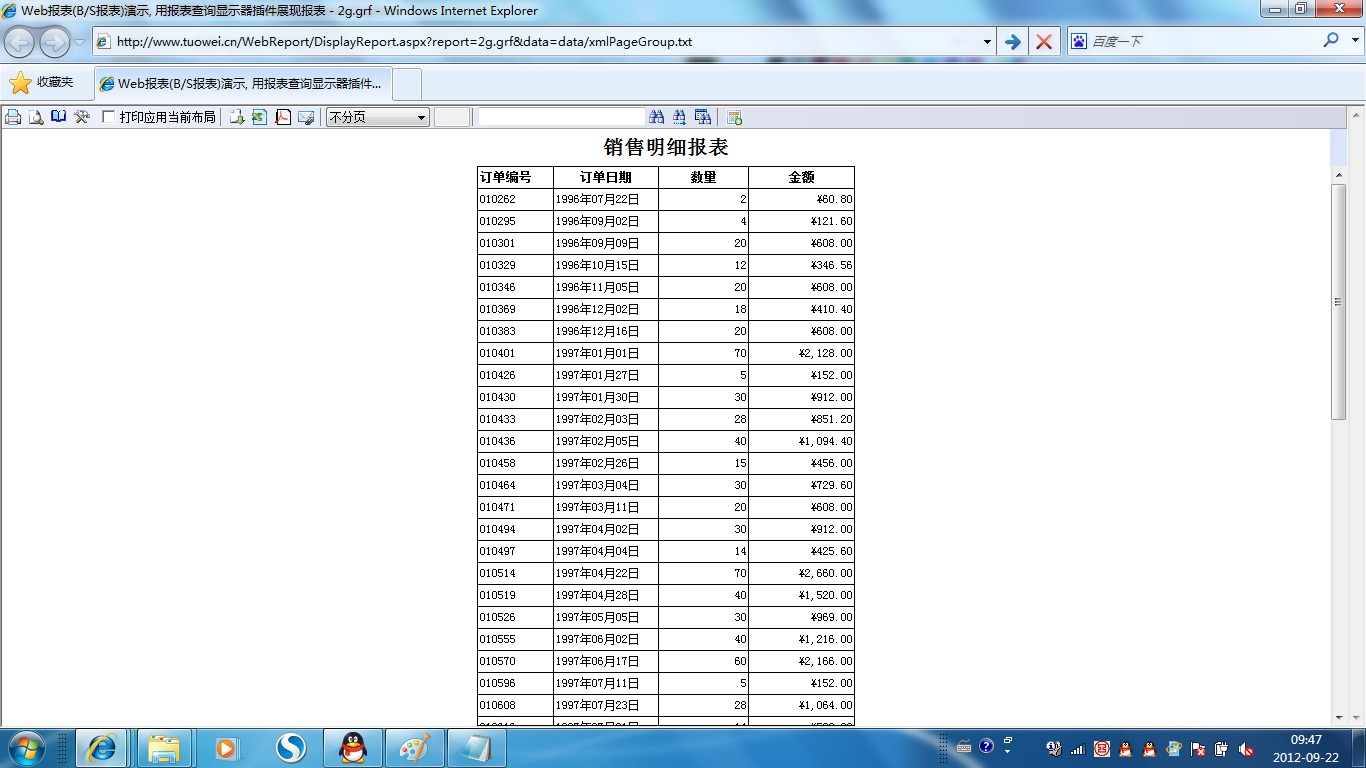Export the report as PDF

(x=283, y=117)
